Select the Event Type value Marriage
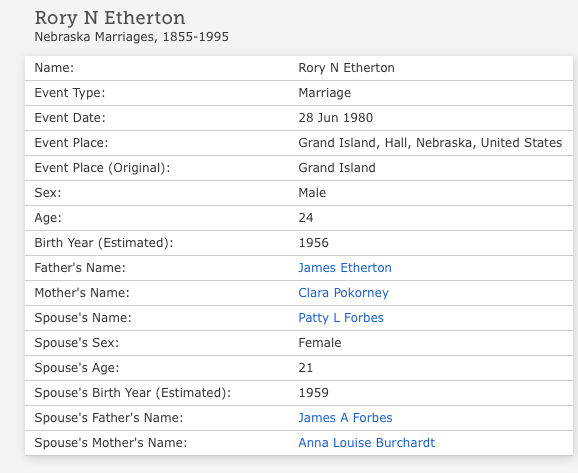 pos(324,93)
